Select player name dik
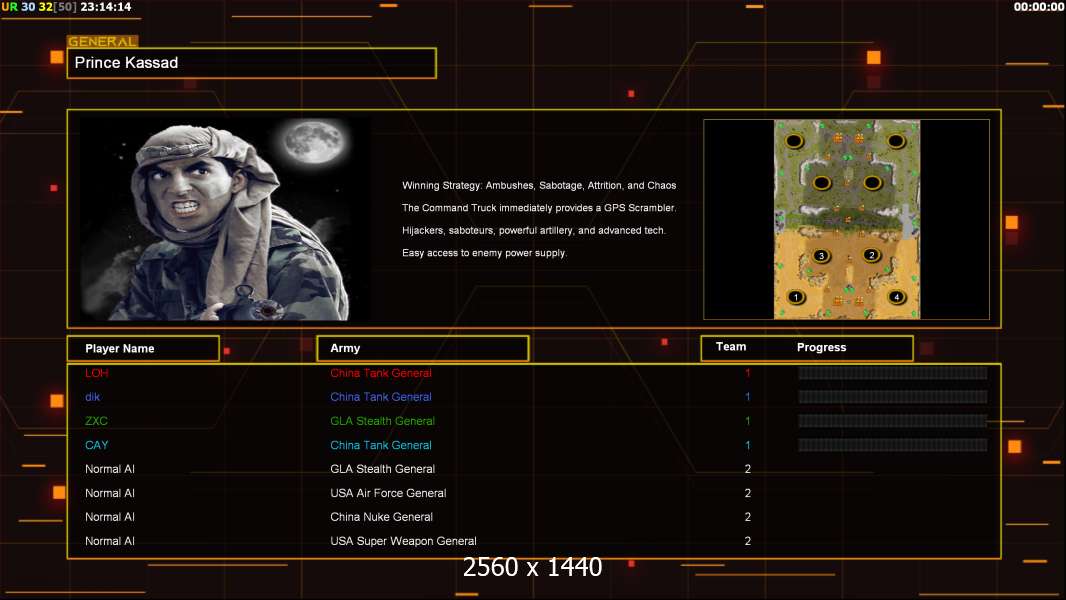1066x600 pixels. 92,397
